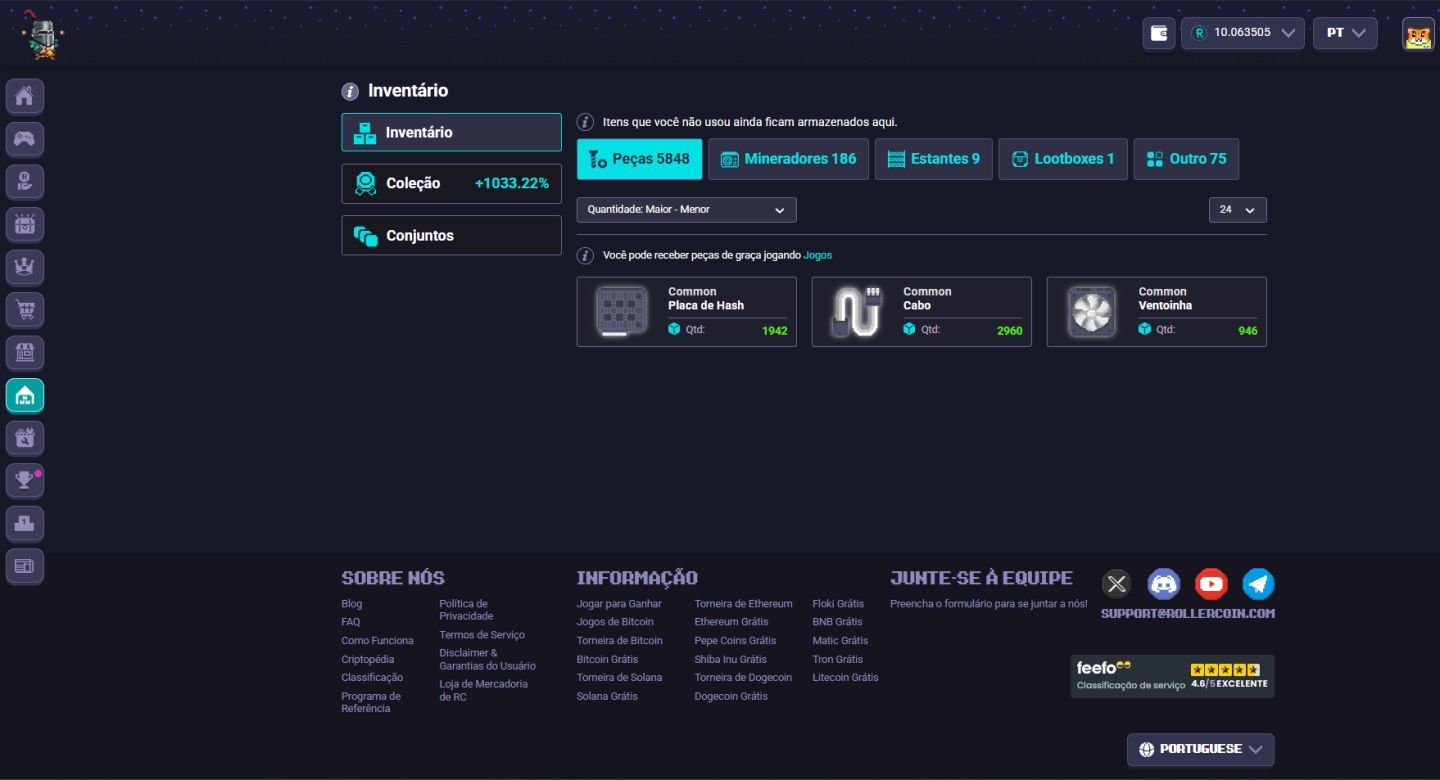Screen dimensions: 1440x780
Task: Select Inventário in the left menu
Action: 451,132
